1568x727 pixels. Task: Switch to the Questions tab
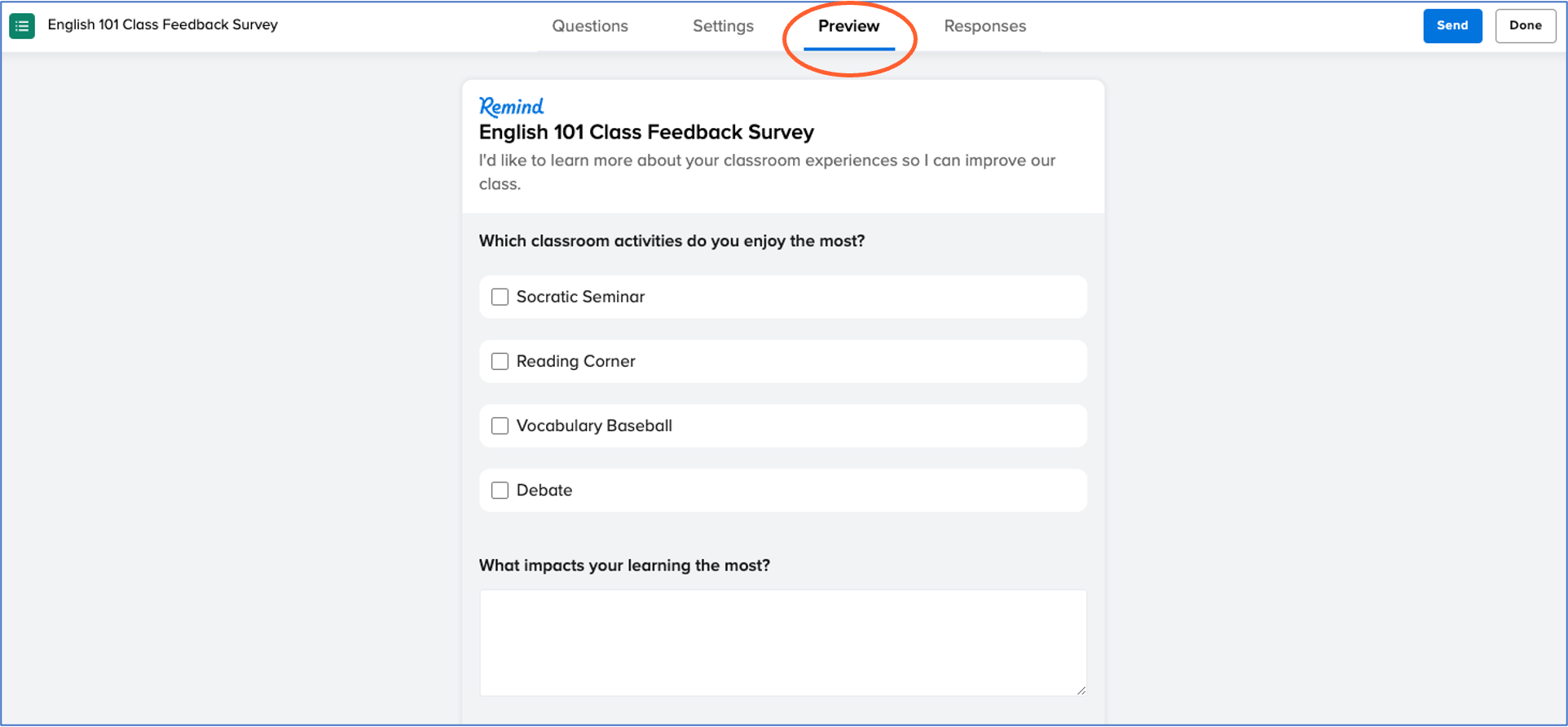(590, 26)
